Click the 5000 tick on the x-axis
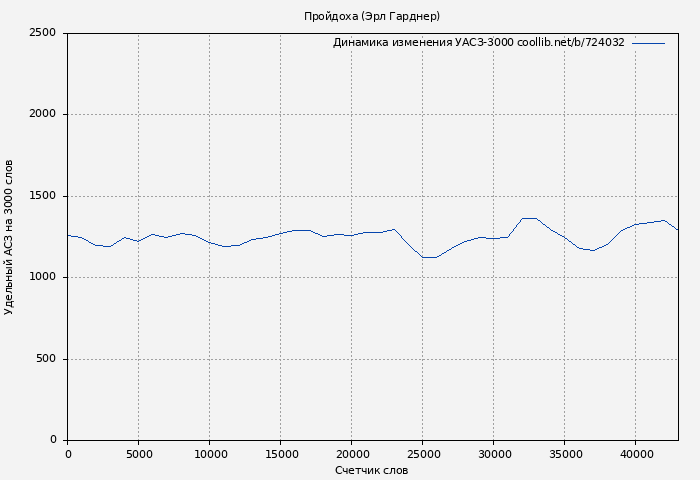The image size is (700, 480). pos(138,454)
